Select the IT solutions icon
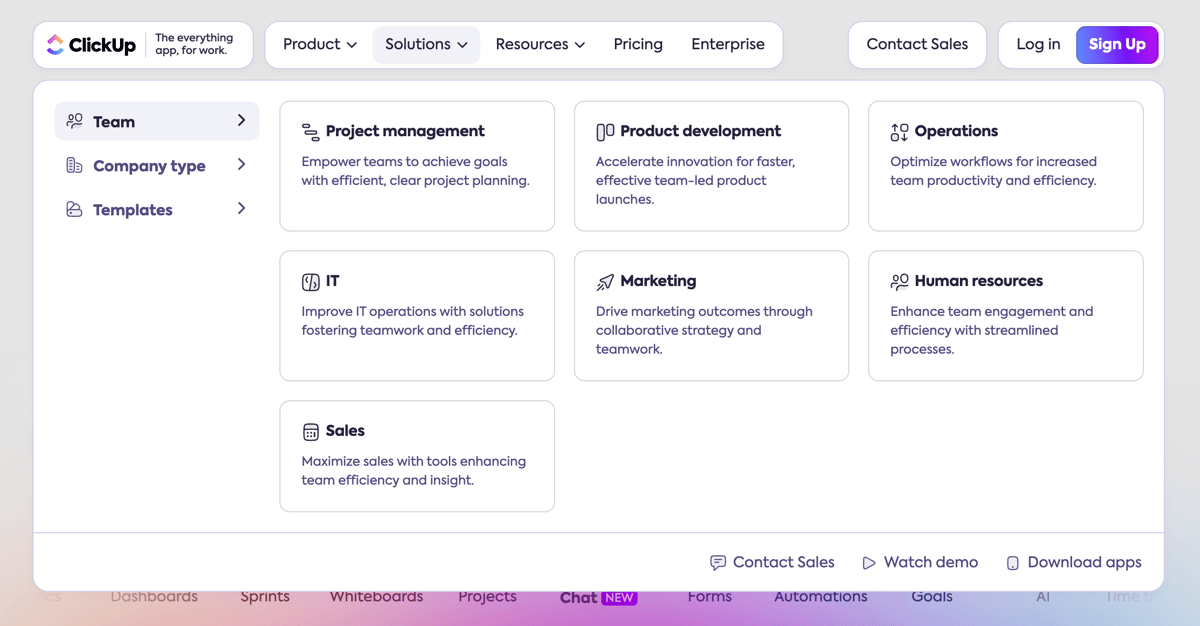 [x=309, y=281]
